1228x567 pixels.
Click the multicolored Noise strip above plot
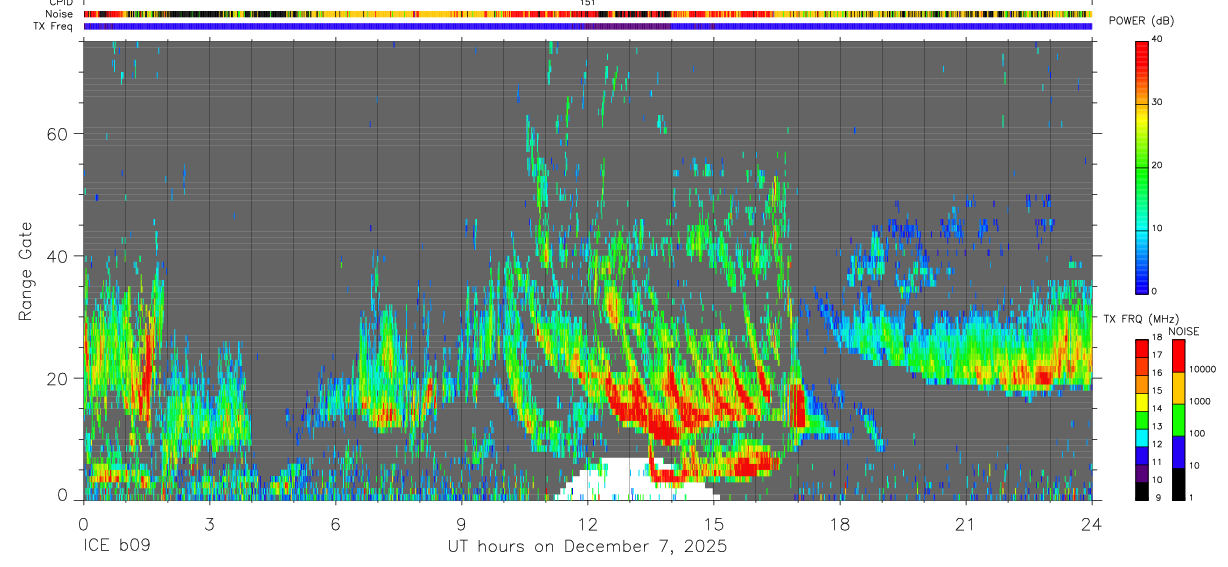point(588,14)
